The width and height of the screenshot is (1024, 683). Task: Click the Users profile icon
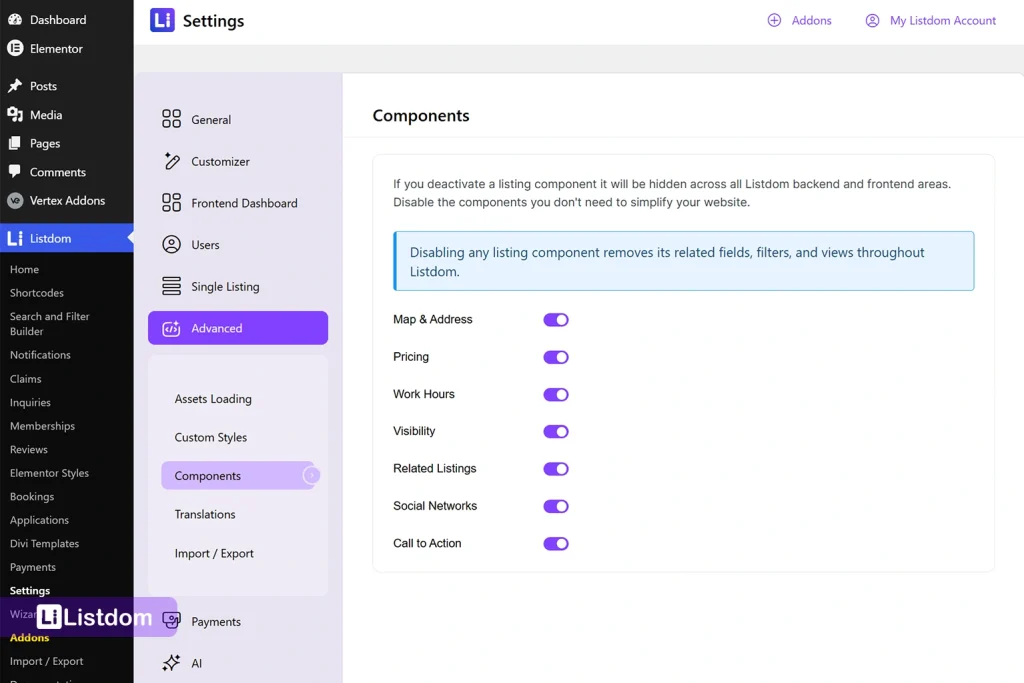(x=171, y=244)
